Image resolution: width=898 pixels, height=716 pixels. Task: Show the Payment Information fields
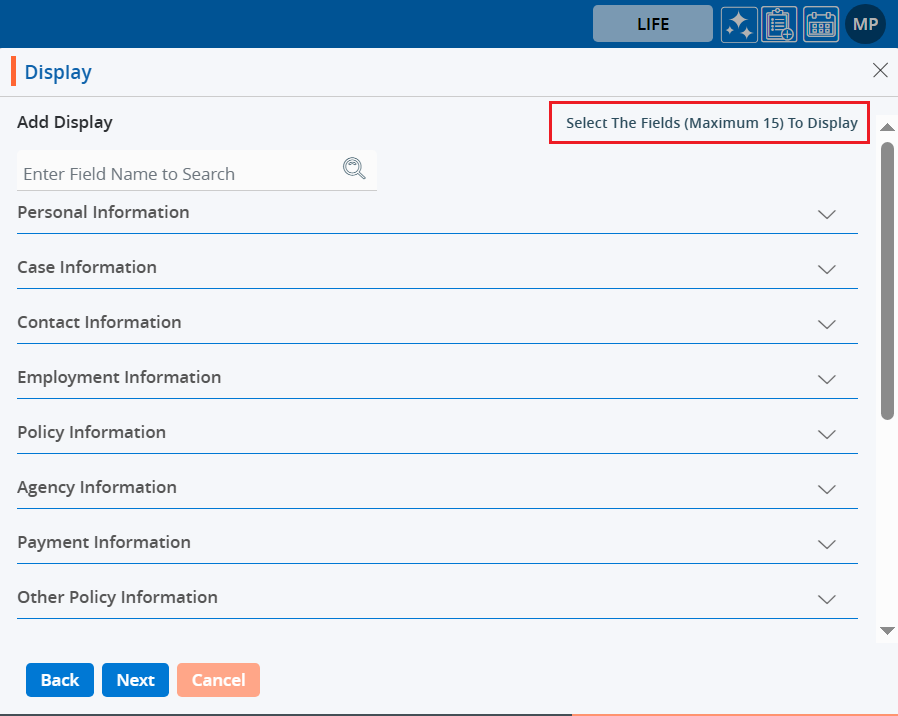[x=826, y=544]
